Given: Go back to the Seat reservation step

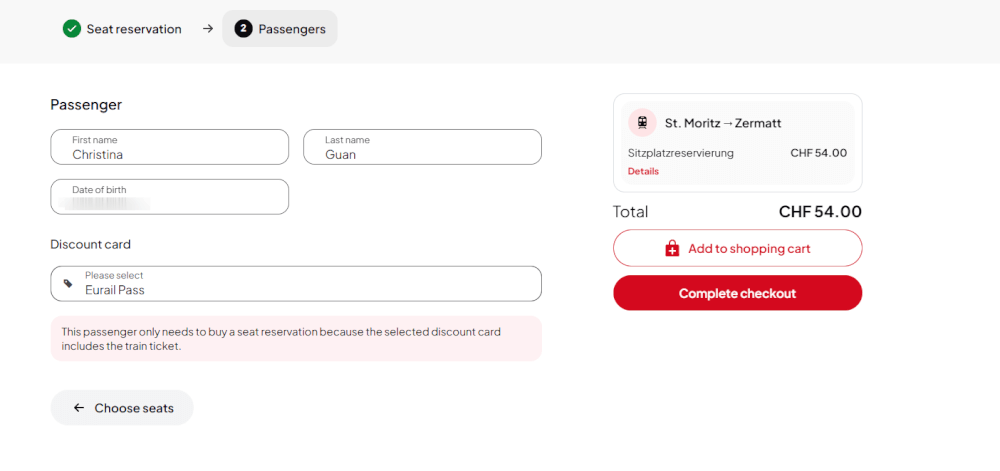Looking at the screenshot, I should click(133, 29).
